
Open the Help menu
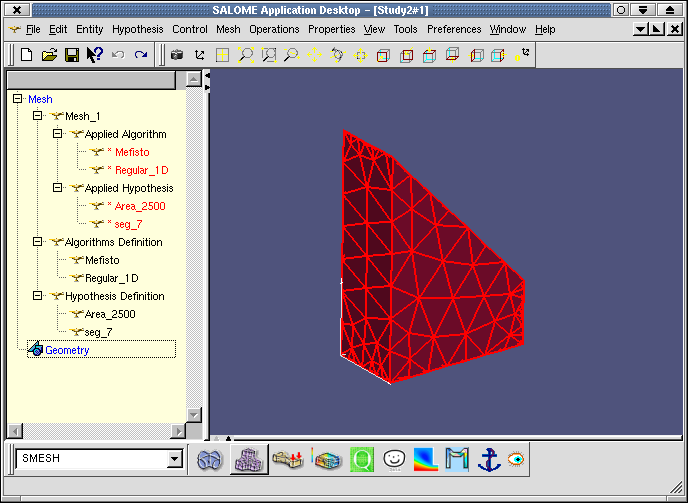(545, 29)
